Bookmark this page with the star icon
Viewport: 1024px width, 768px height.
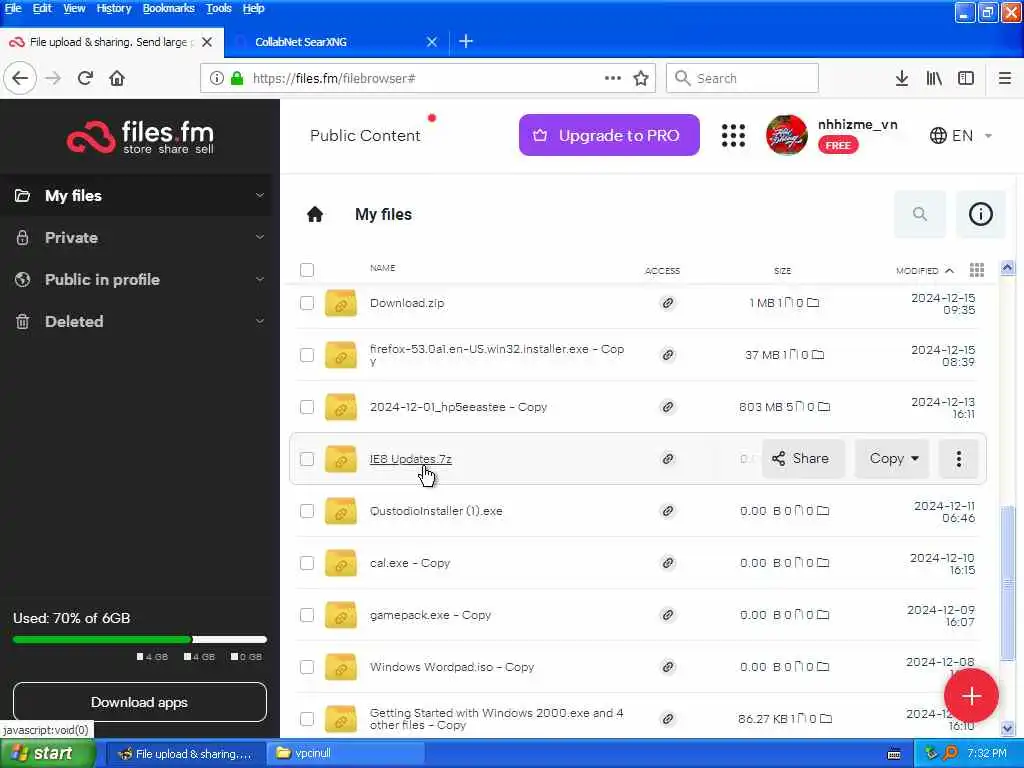point(641,78)
